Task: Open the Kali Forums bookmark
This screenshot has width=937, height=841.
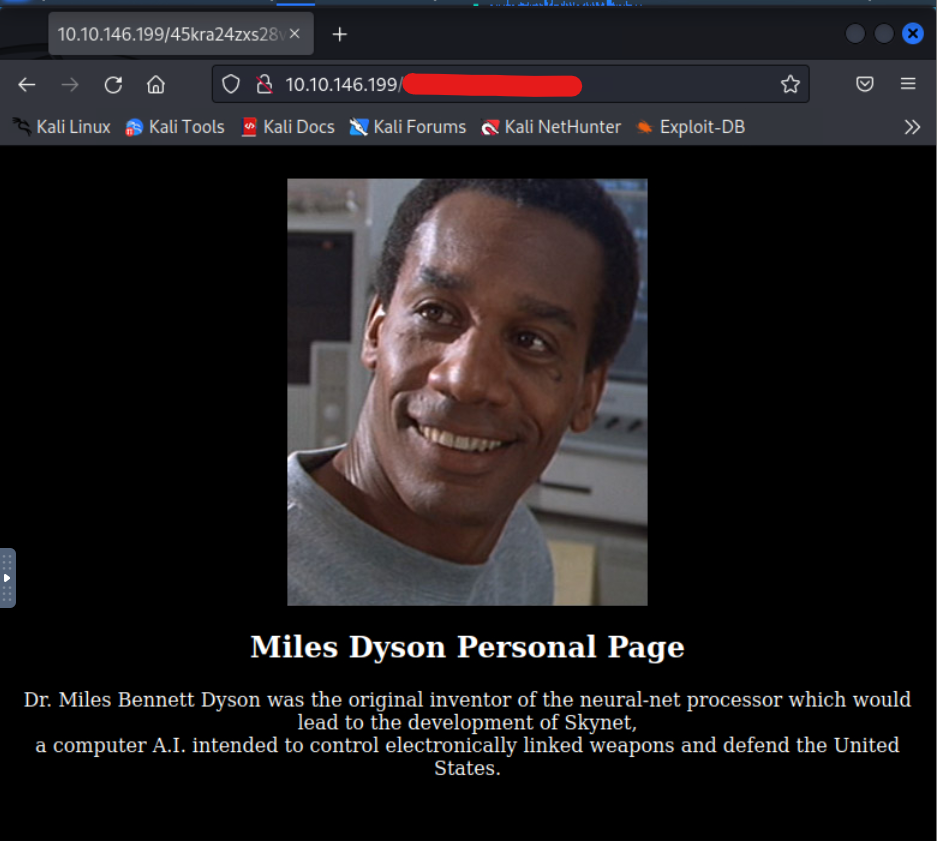Action: 408,127
